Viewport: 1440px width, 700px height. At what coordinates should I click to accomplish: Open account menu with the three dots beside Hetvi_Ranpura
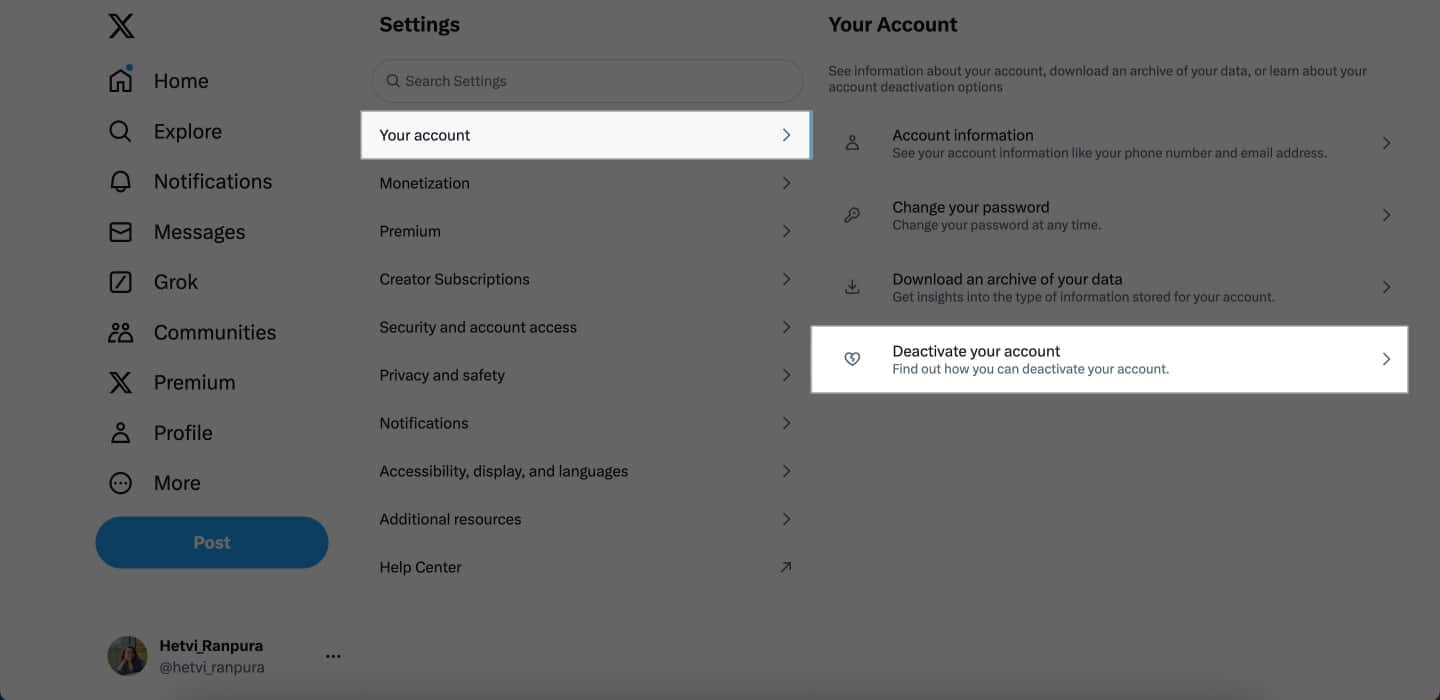tap(333, 656)
